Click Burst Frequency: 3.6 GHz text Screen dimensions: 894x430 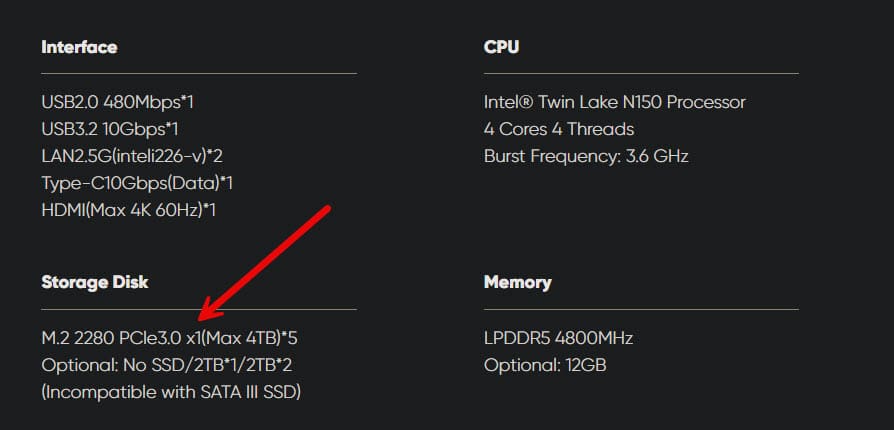tap(586, 156)
